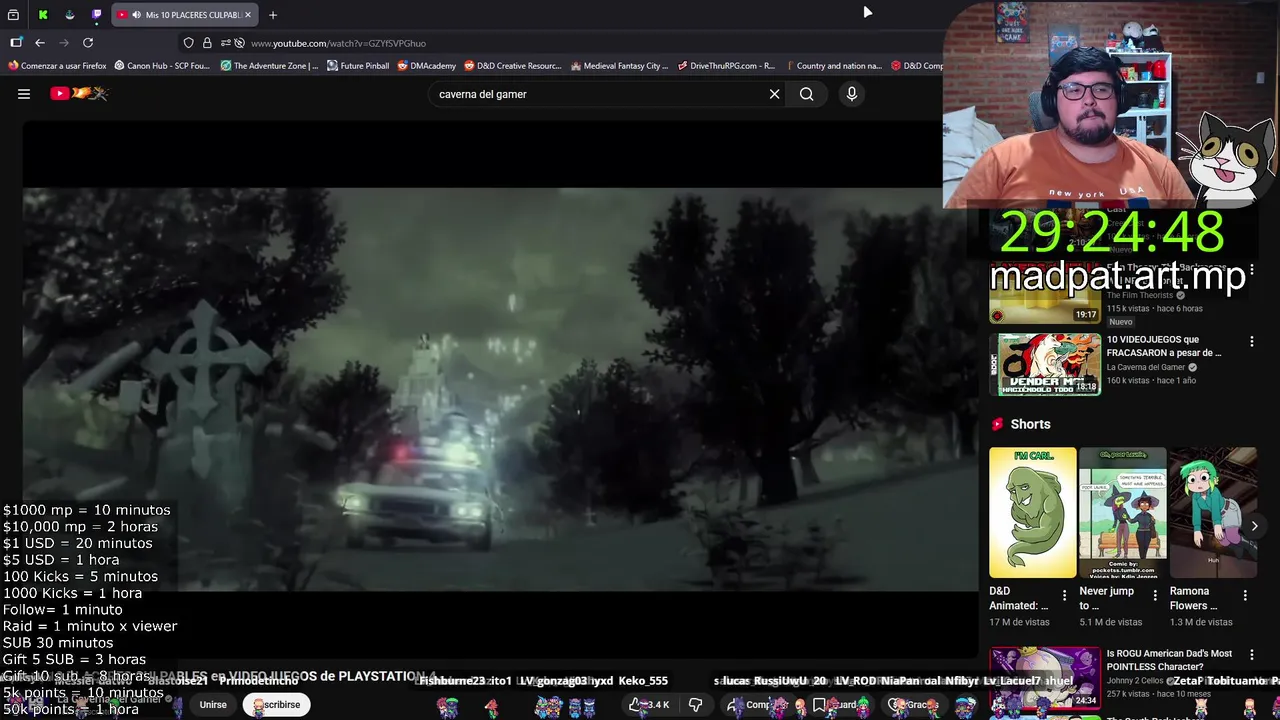
Task: Click the Gracias thanks button
Action: point(916,705)
